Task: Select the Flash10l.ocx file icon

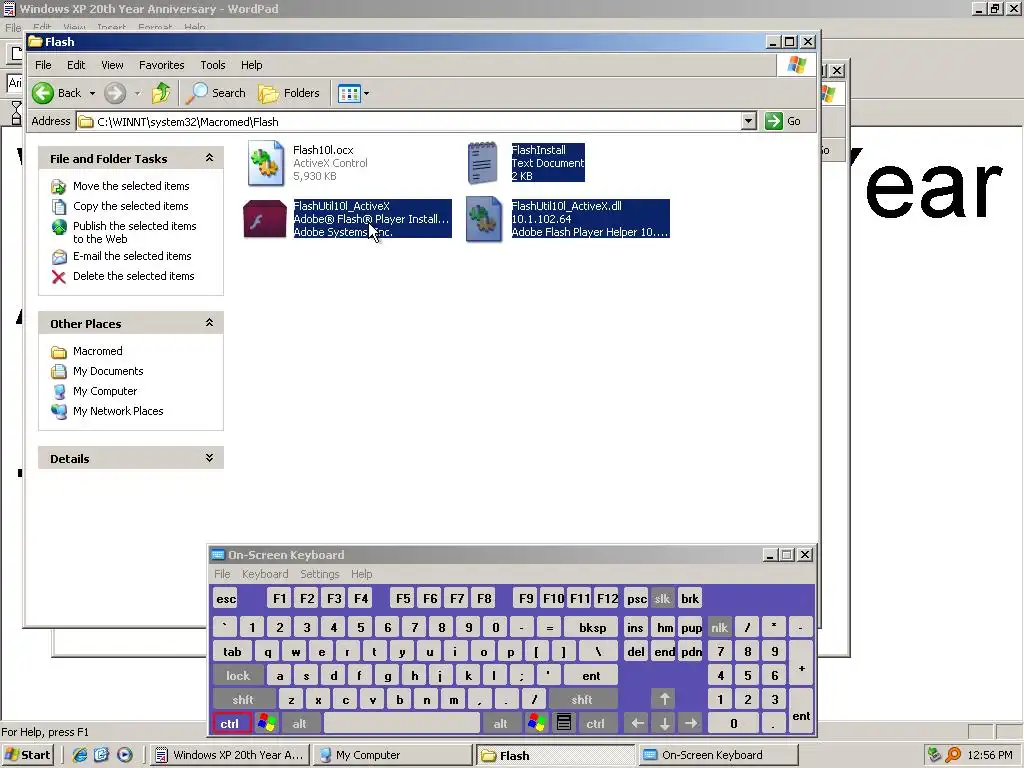Action: [x=265, y=163]
